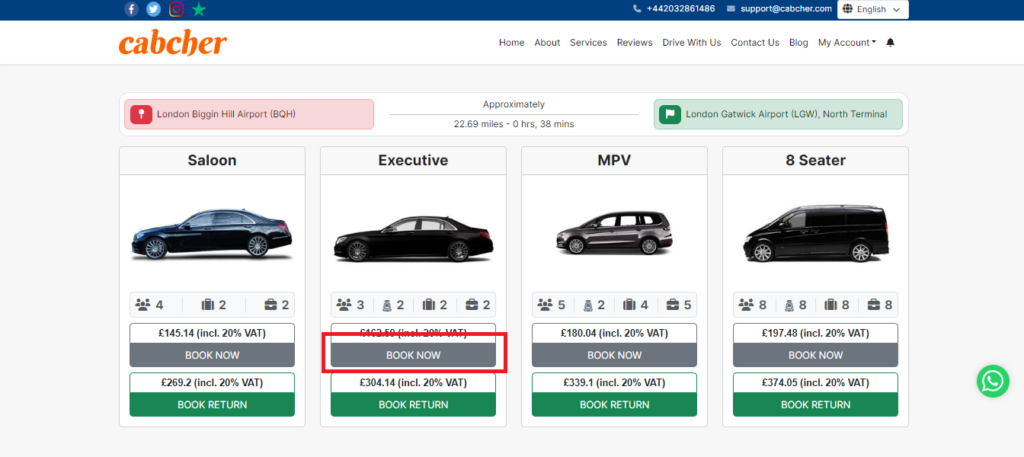
Task: Click the Executive return price £304.14
Action: coord(413,383)
